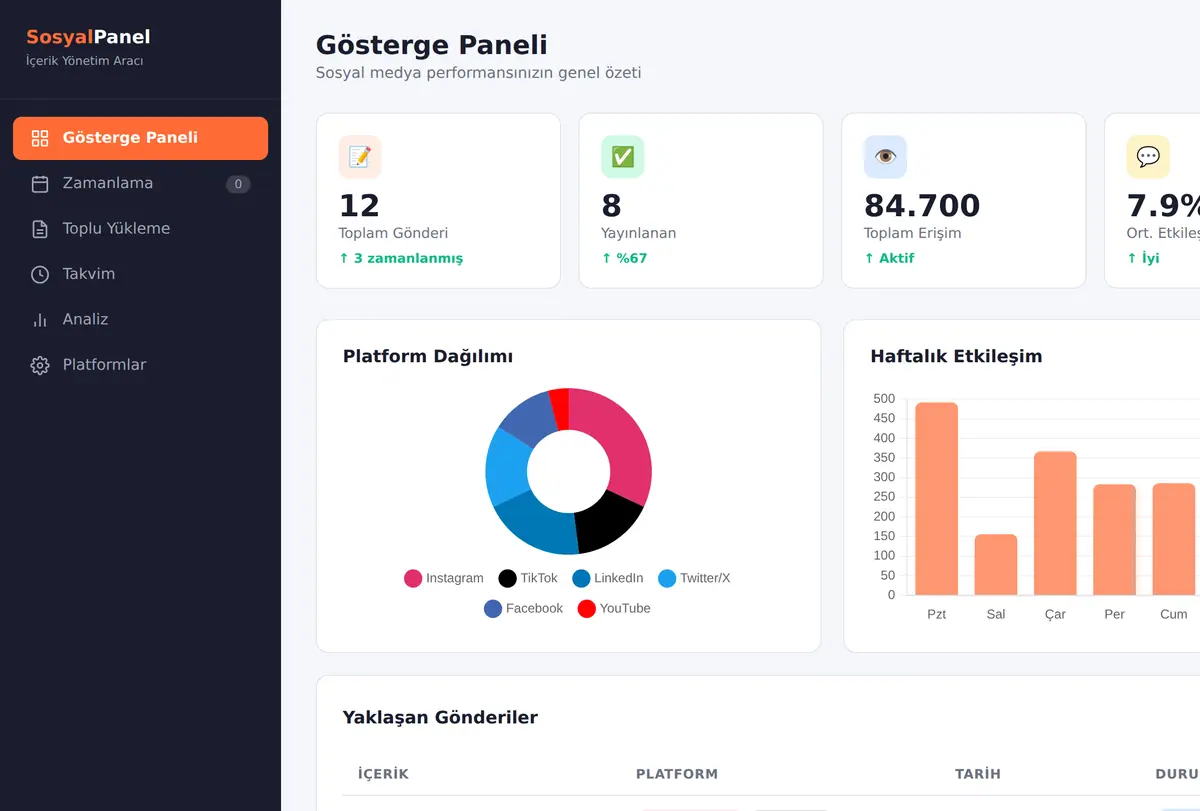Click the checkmark icon on Yayınlanan card
The image size is (1200, 811).
pyautogui.click(x=623, y=157)
